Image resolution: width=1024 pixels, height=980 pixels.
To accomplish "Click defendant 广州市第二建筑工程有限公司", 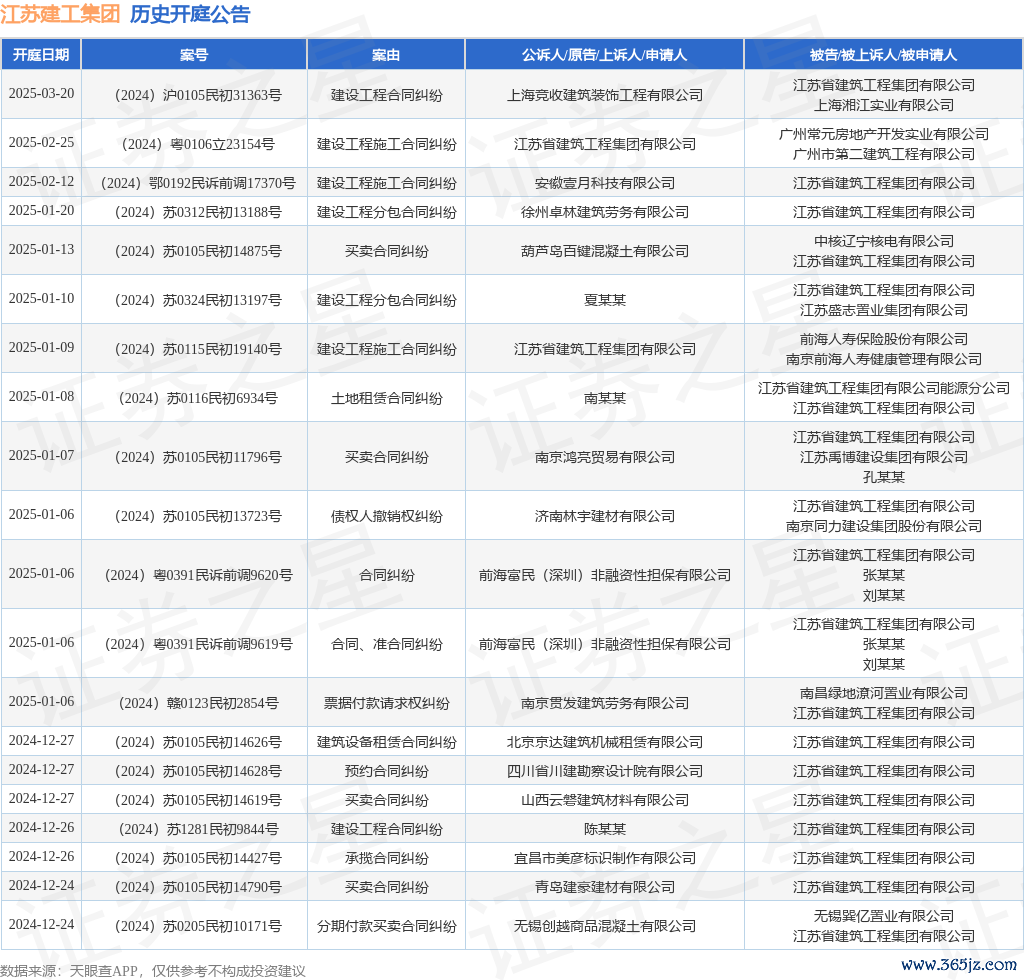I will click(884, 154).
